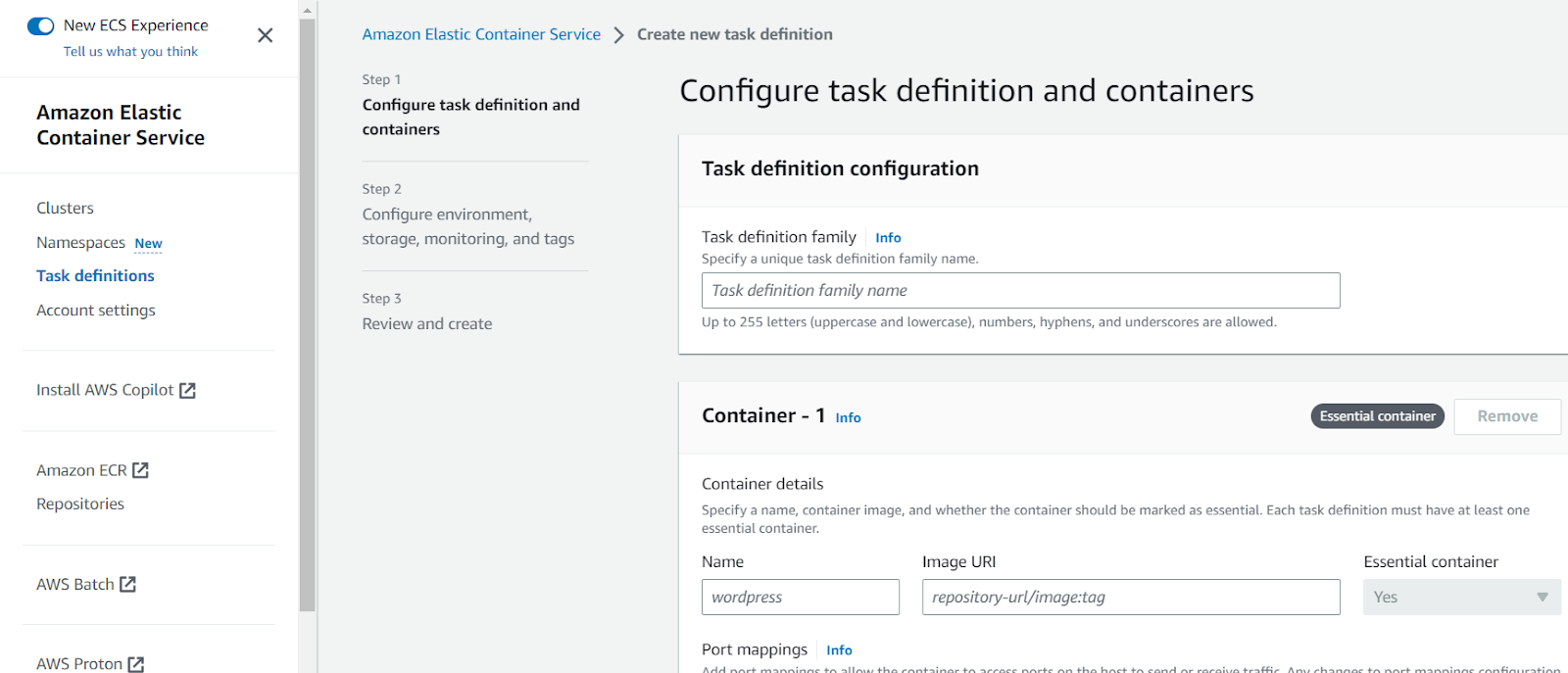Click the Remove container button
The width and height of the screenshot is (1568, 673).
pos(1507,416)
